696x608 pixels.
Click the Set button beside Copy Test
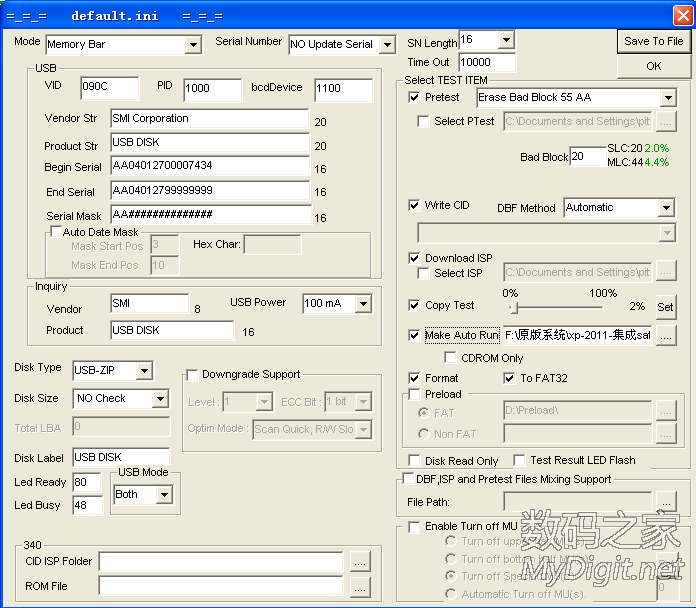(666, 307)
